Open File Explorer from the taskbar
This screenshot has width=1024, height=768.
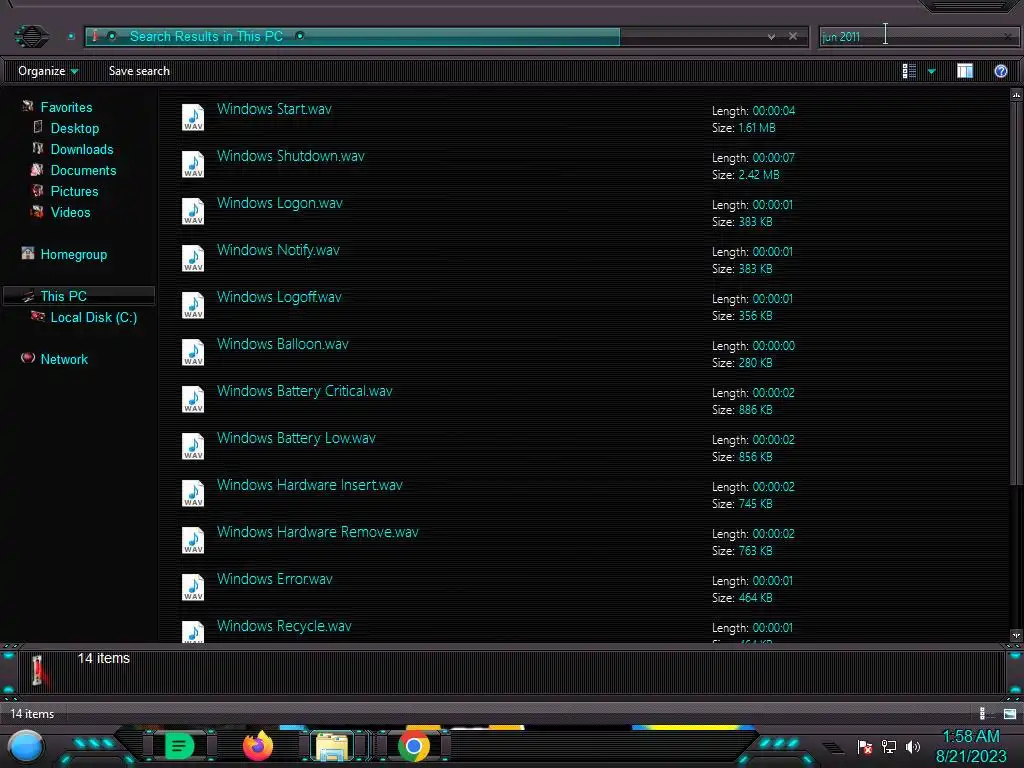point(333,747)
